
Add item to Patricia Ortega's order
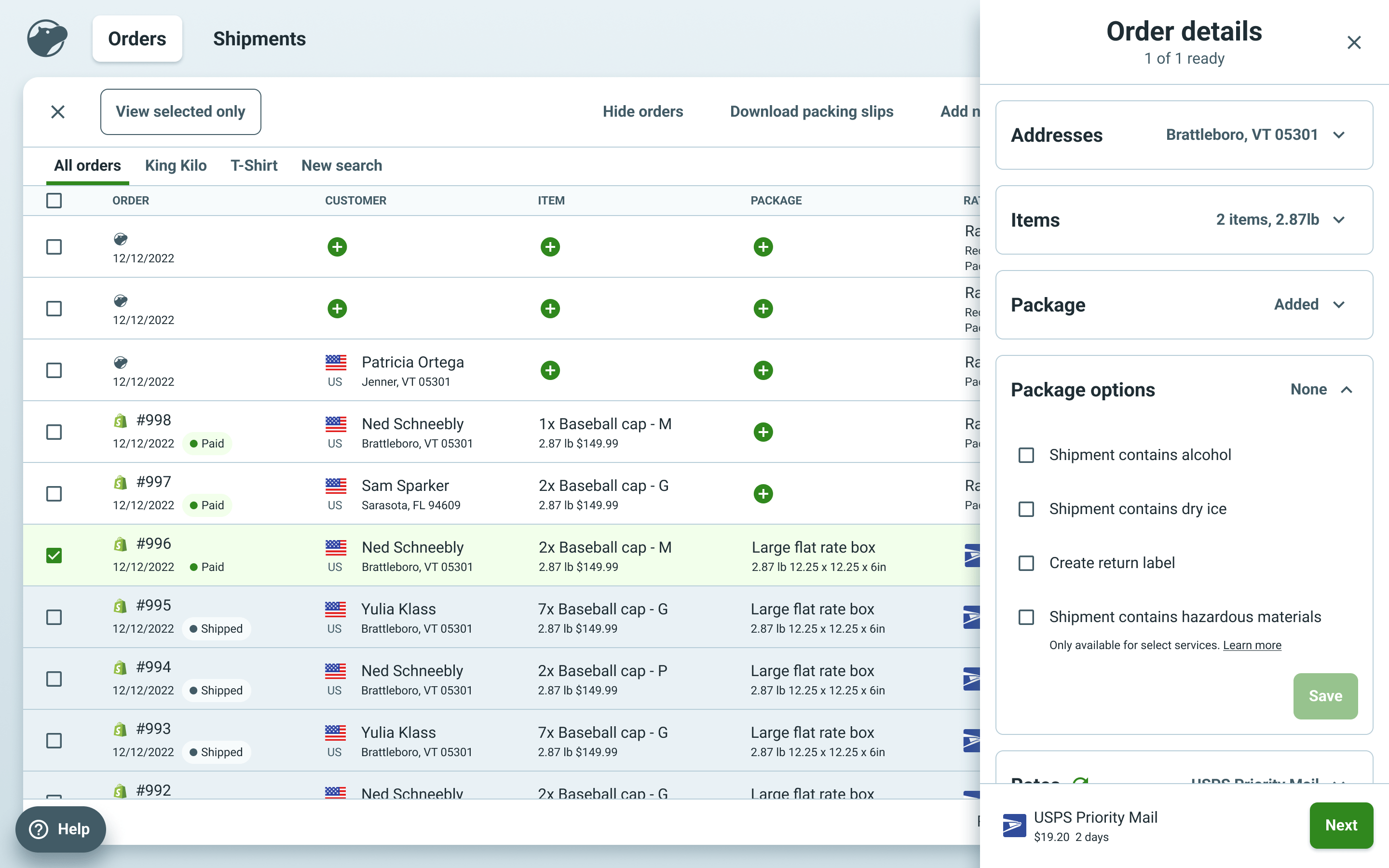click(x=550, y=370)
